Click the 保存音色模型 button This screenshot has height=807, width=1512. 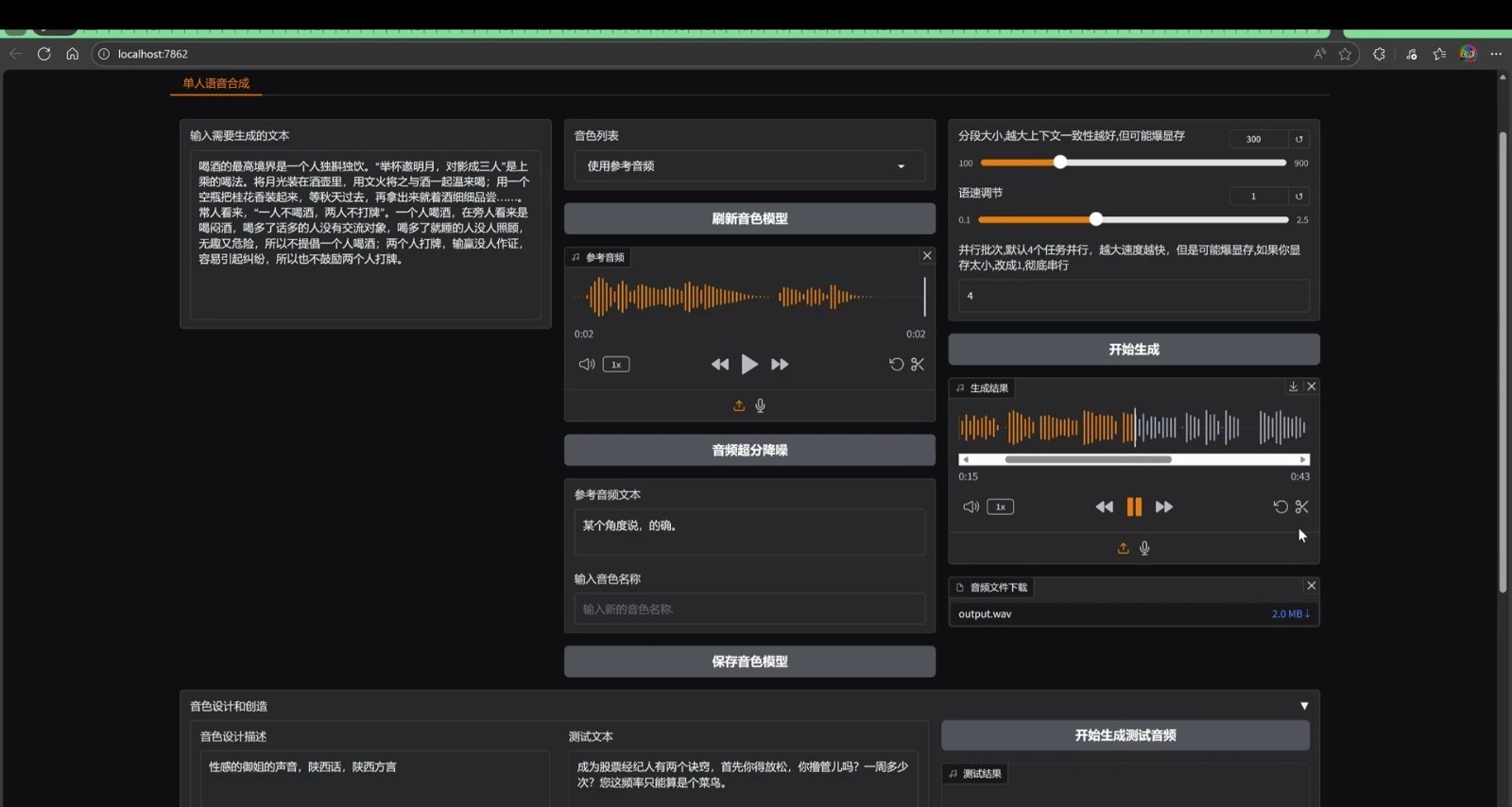tap(749, 661)
